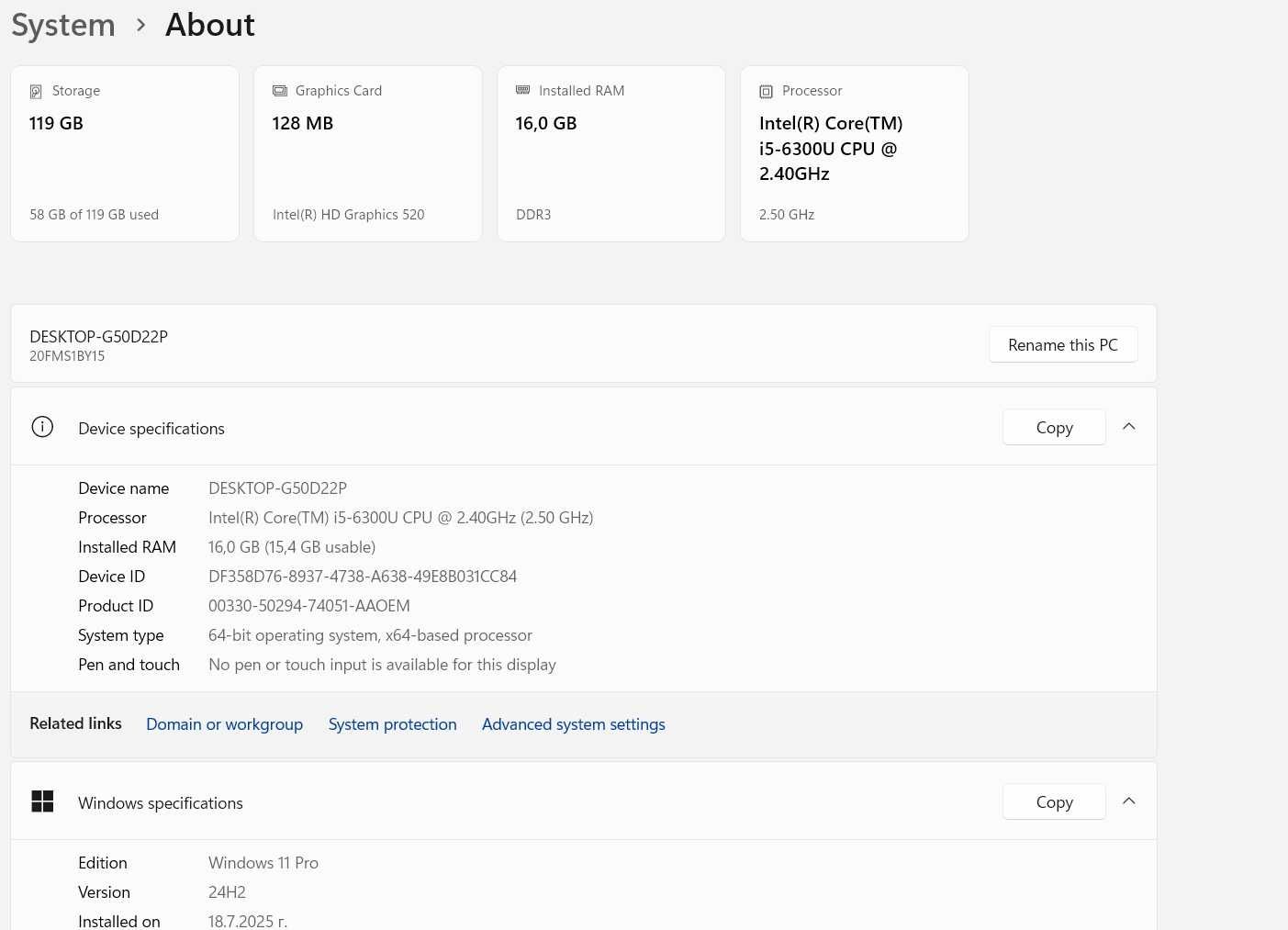Click the Storage card disk icon
This screenshot has width=1288, height=930.
(36, 91)
